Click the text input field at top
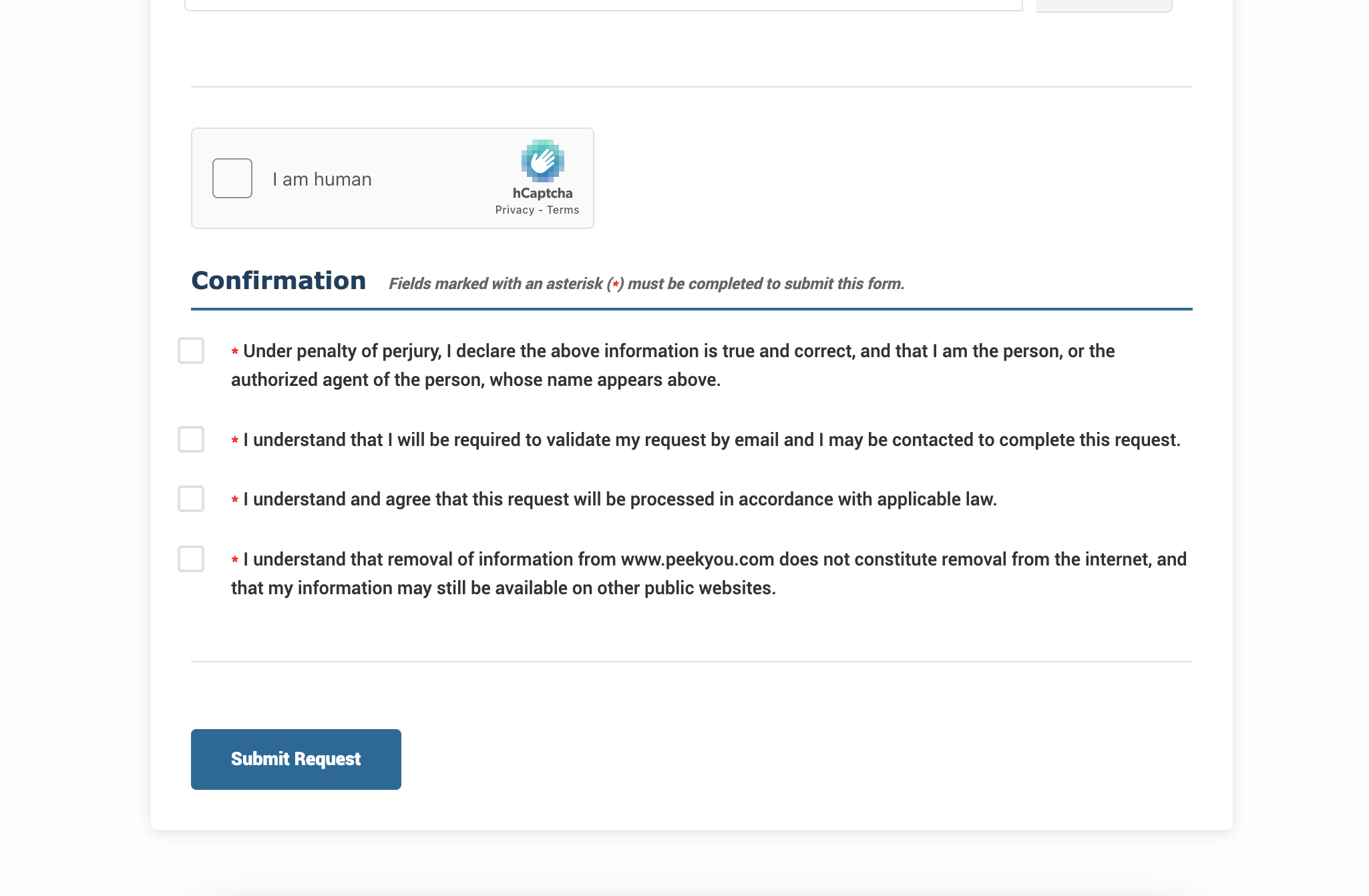1369x896 pixels. [x=603, y=5]
